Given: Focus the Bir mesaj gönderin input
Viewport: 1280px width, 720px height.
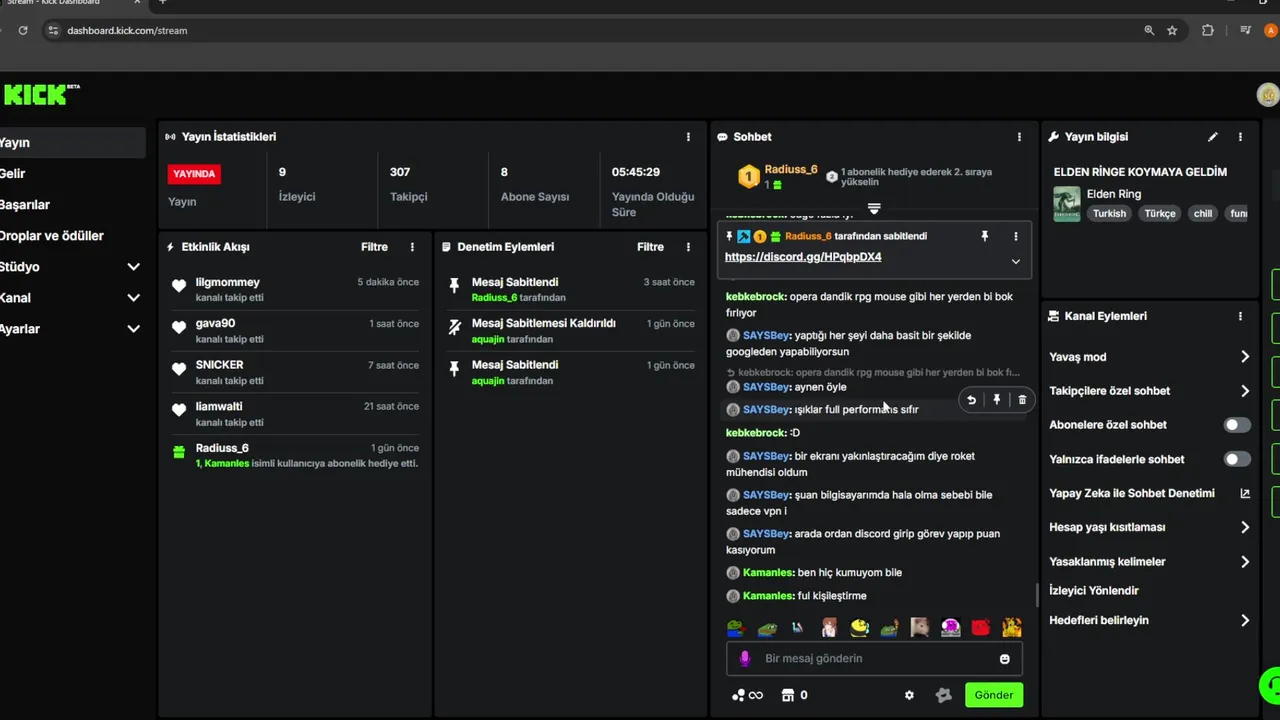Looking at the screenshot, I should click(x=874, y=659).
